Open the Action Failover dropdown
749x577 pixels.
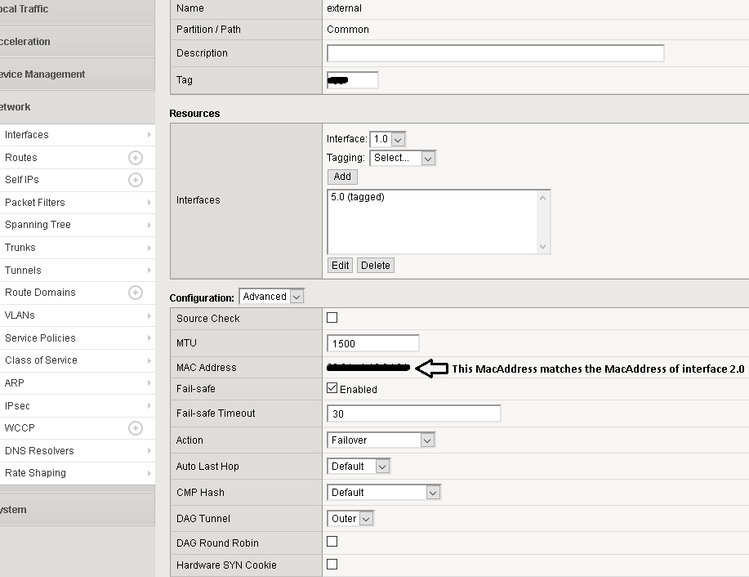coord(381,440)
